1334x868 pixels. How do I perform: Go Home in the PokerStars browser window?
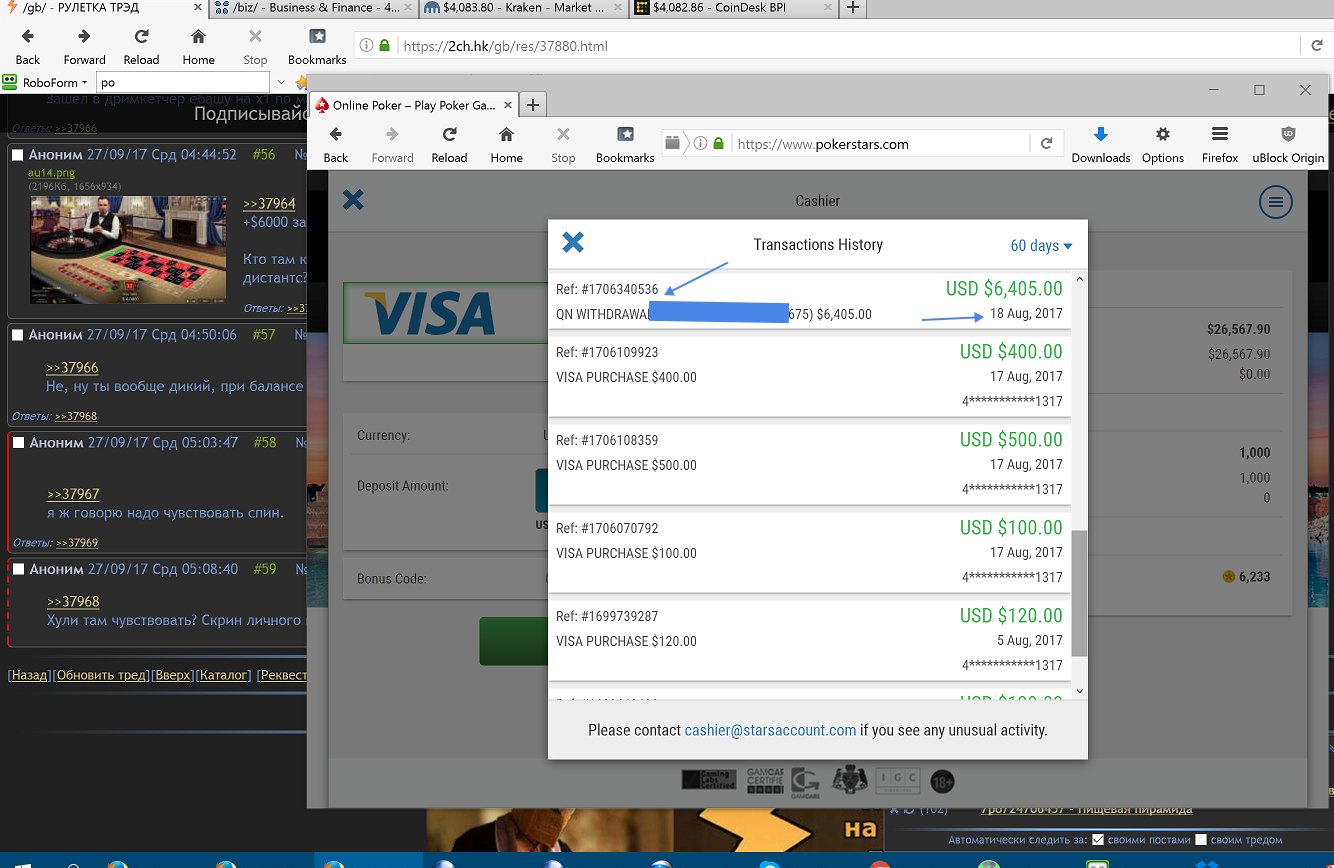pyautogui.click(x=506, y=143)
